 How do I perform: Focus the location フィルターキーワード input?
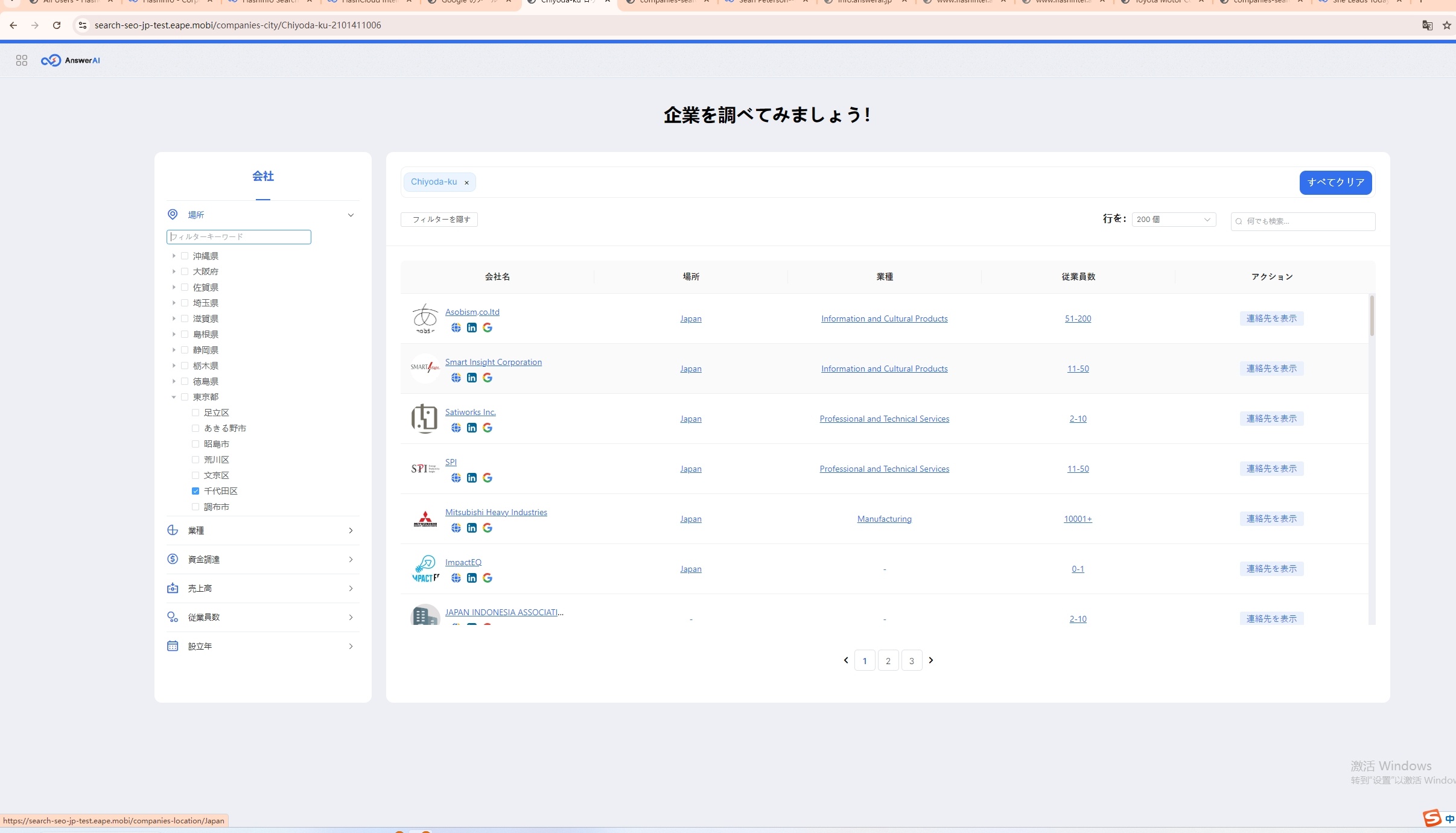[239, 237]
